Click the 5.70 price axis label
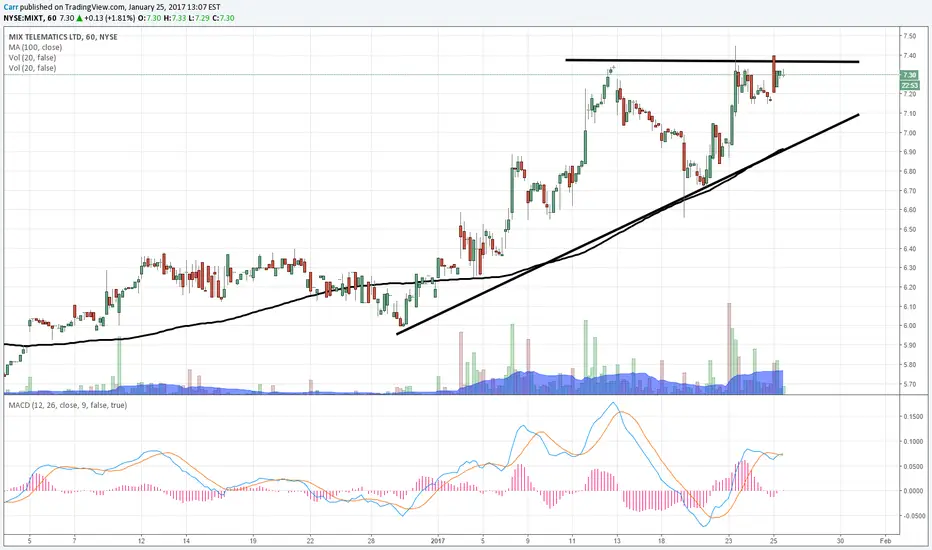 pyautogui.click(x=909, y=384)
